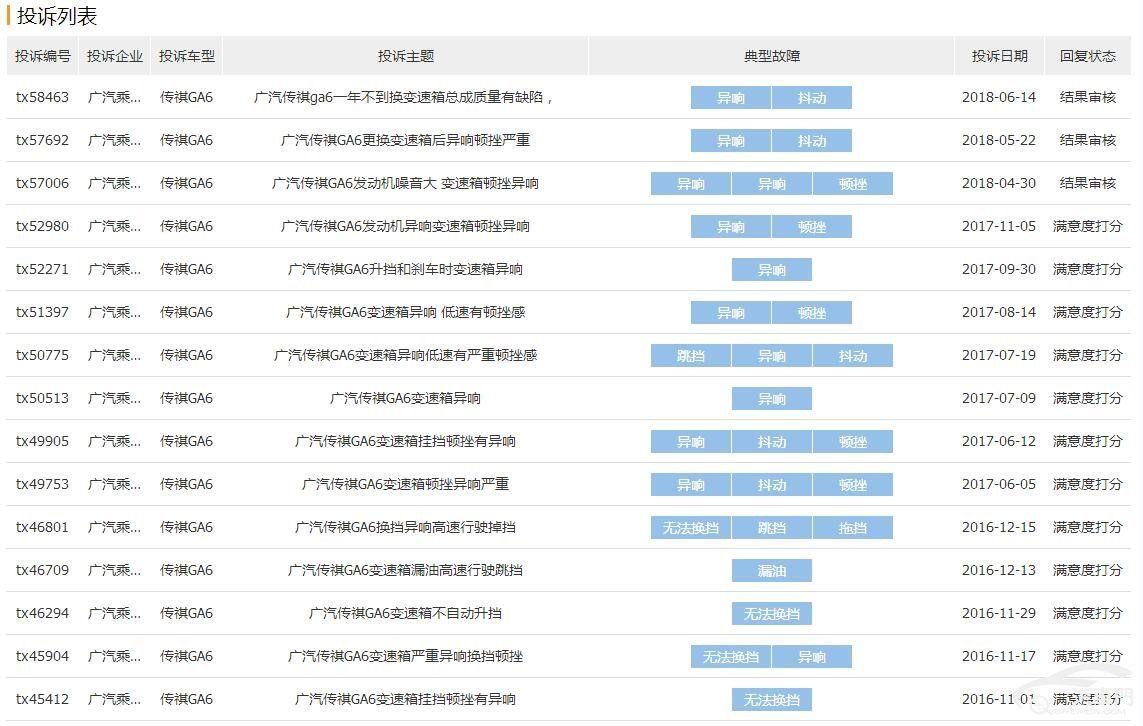Click the 投诉列表 section title
This screenshot has width=1143, height=726.
point(57,16)
